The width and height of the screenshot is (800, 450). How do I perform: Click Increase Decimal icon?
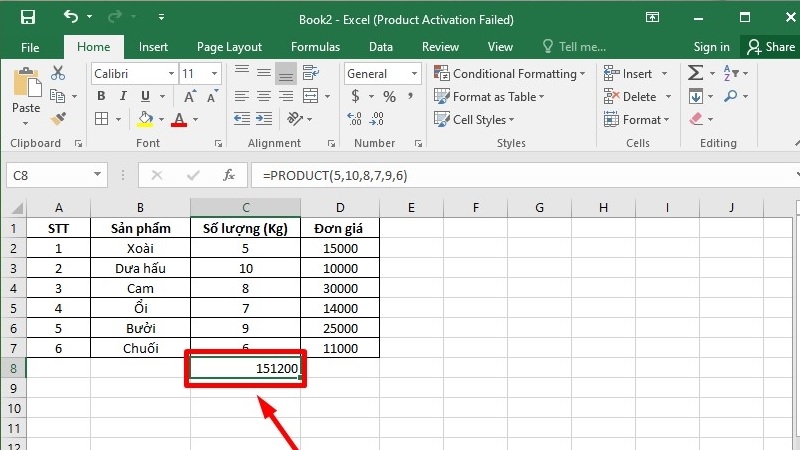pos(355,119)
